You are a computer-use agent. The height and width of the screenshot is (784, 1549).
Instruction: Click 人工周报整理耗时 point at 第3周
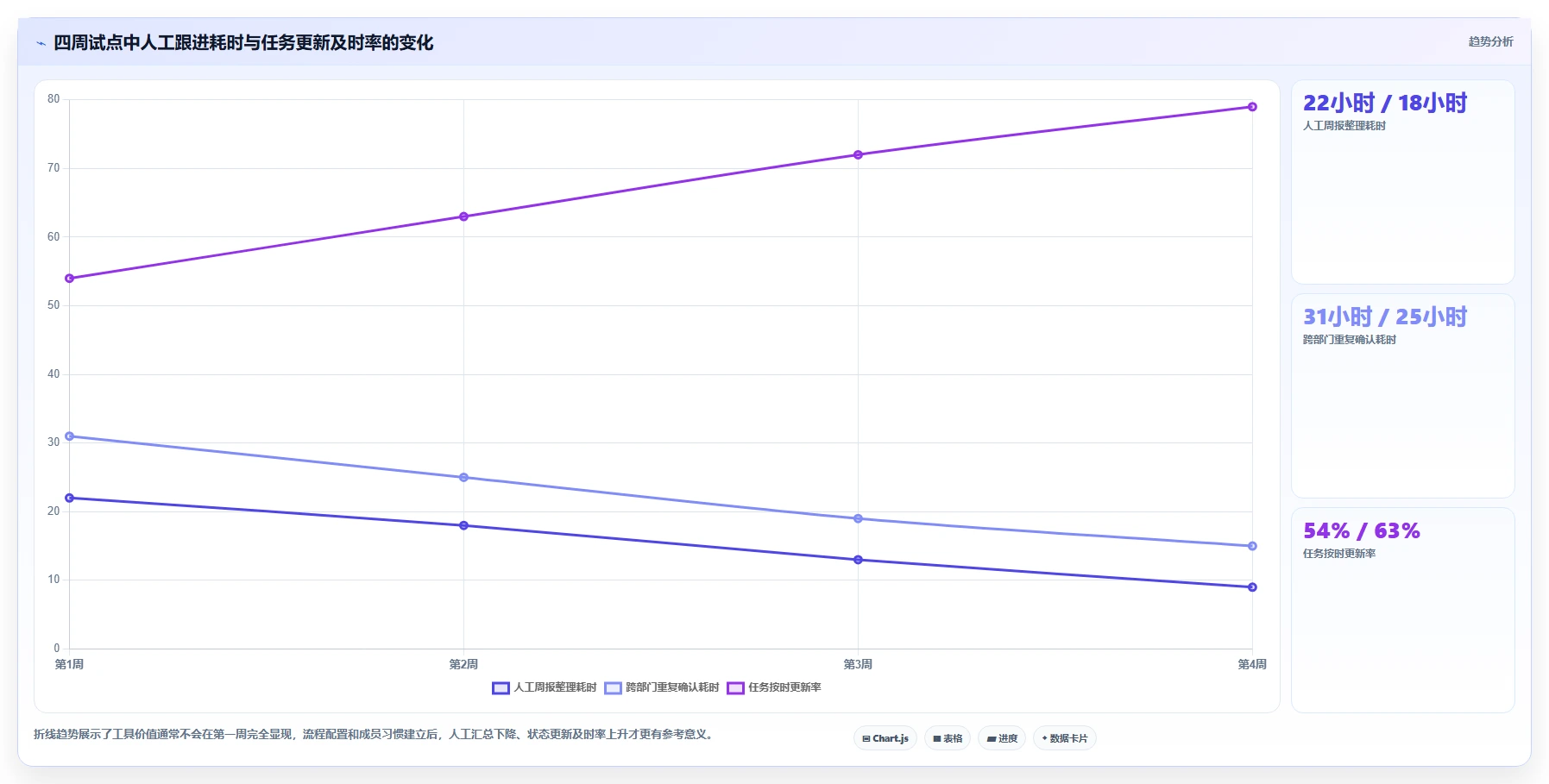point(858,560)
